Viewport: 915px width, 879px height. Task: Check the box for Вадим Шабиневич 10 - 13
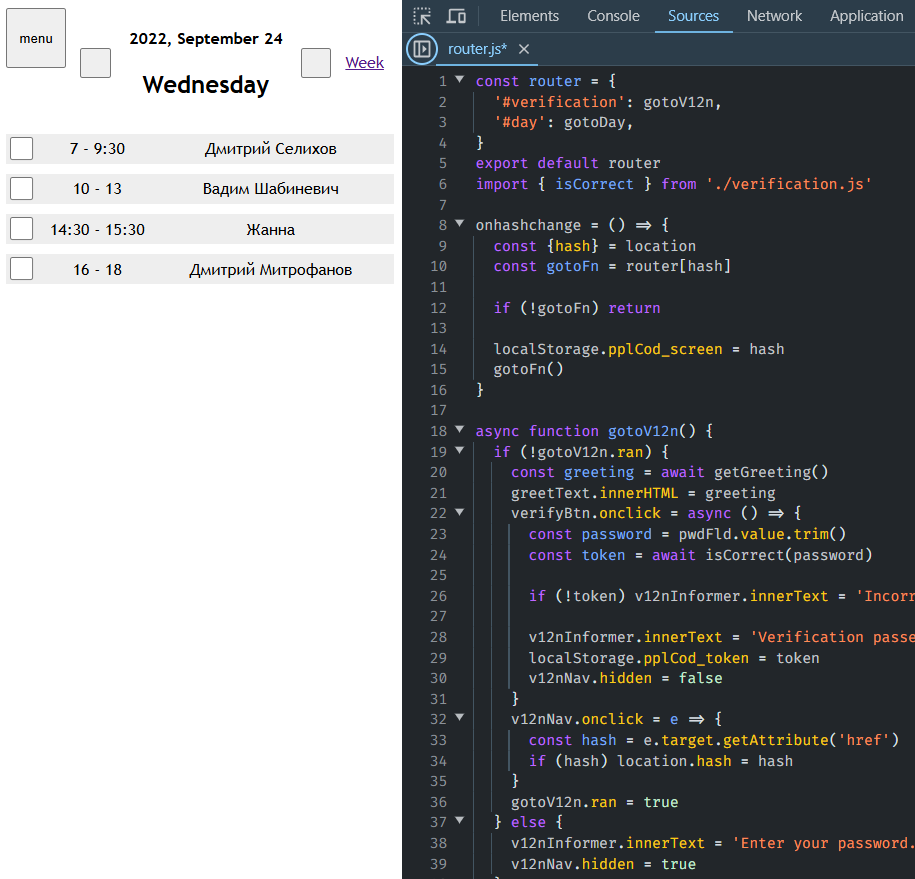22,189
